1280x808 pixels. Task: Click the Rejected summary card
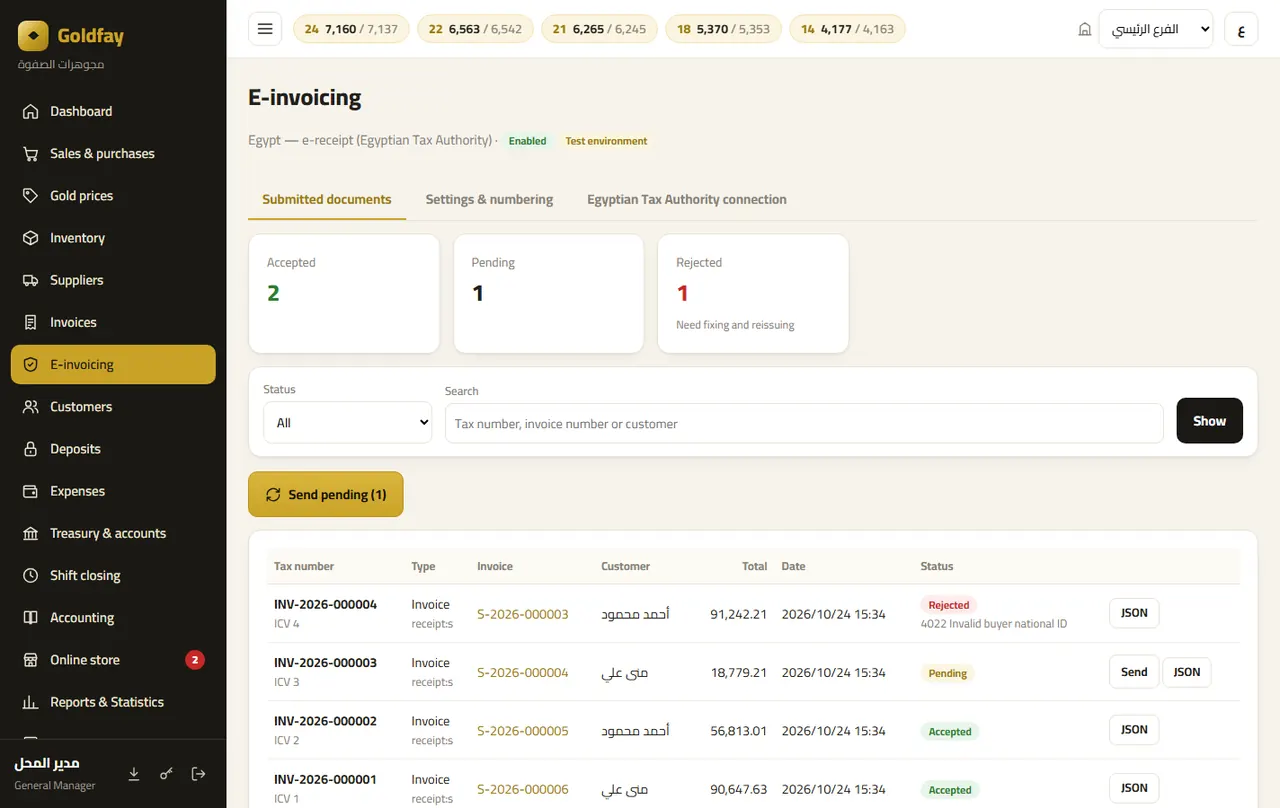pos(753,294)
